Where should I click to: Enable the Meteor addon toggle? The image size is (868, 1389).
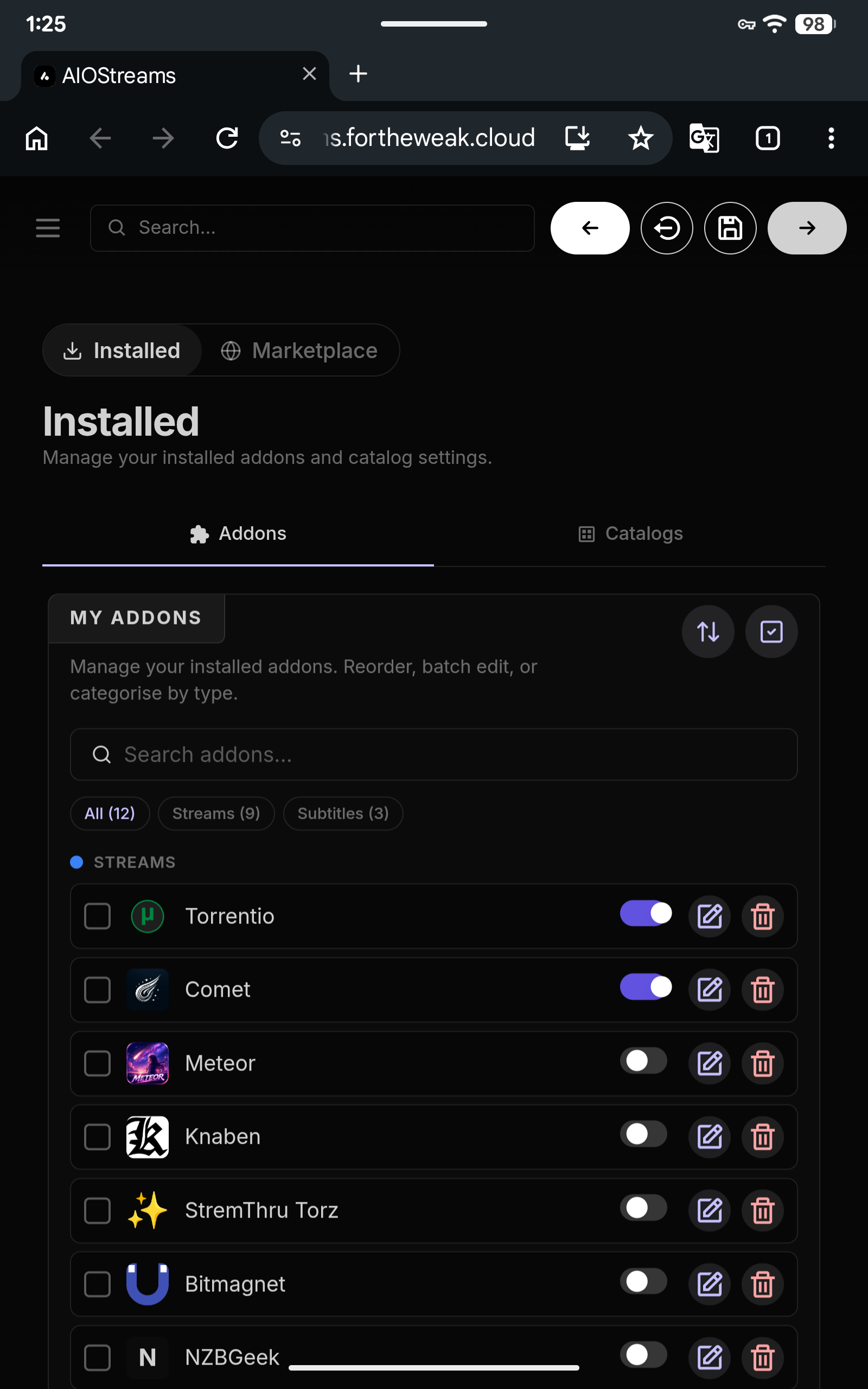(x=643, y=1060)
